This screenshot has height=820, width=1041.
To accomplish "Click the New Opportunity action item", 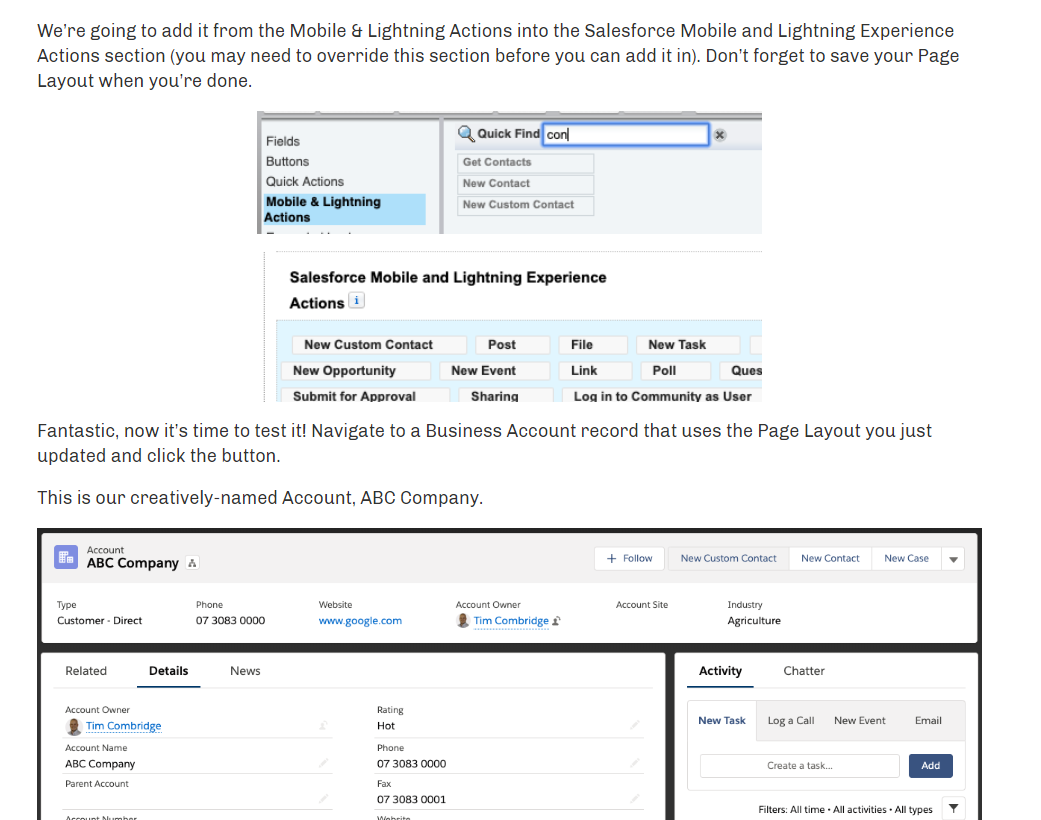I will pos(356,370).
